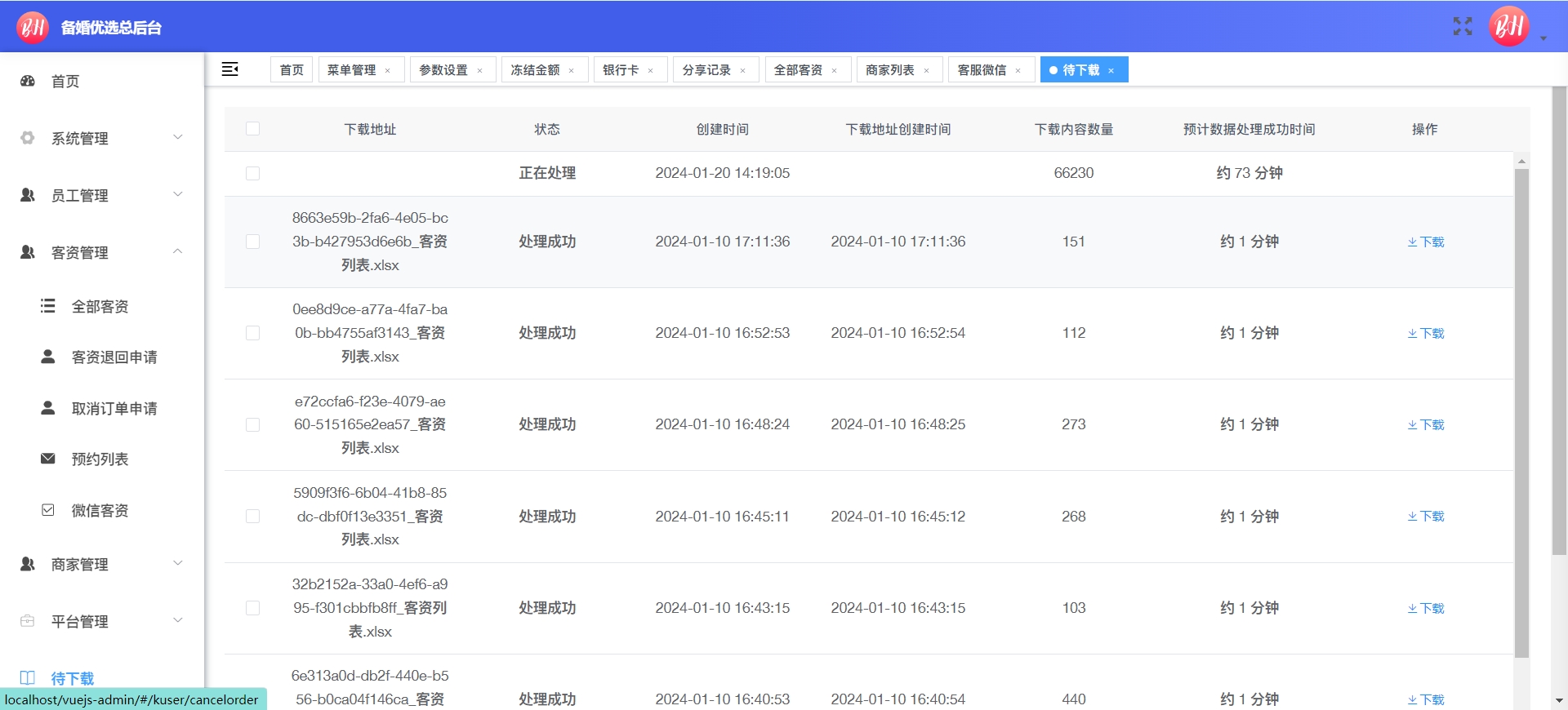Screen dimensions: 1568x710
Task: Click the 取消订单申请 person icon
Action: 48,408
